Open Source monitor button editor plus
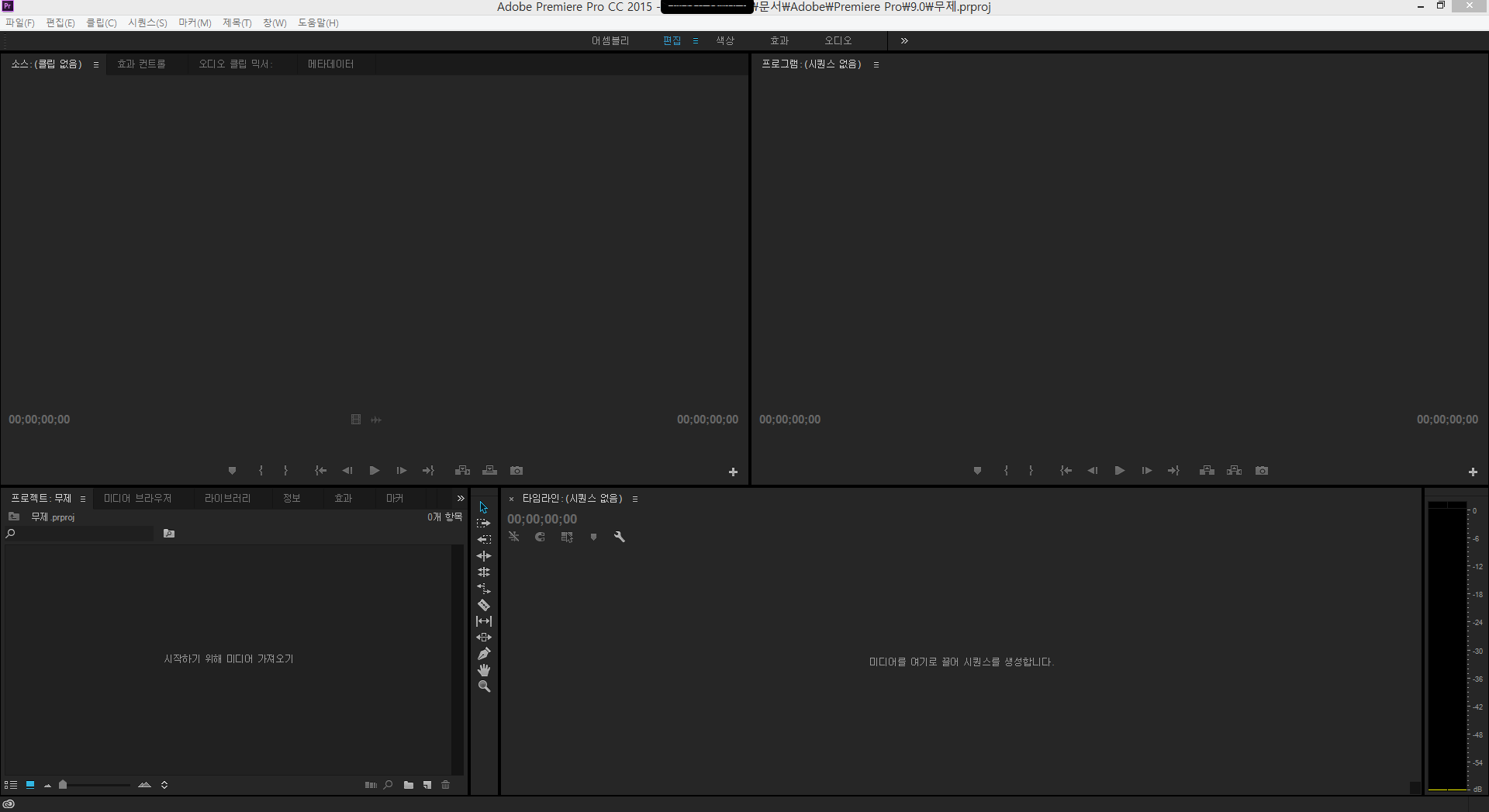The height and width of the screenshot is (812, 1489). [x=733, y=472]
